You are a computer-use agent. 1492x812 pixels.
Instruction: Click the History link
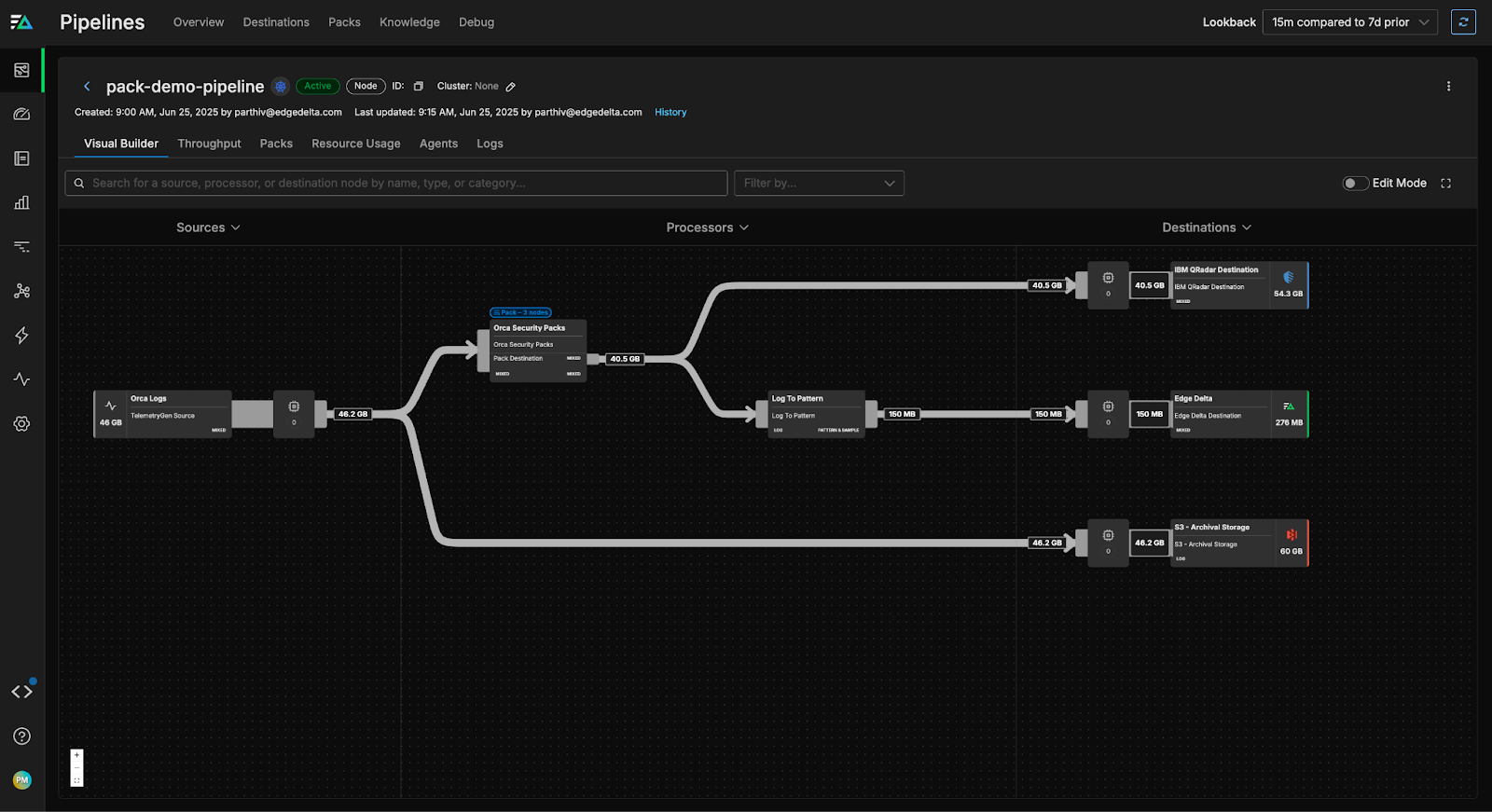coord(670,112)
